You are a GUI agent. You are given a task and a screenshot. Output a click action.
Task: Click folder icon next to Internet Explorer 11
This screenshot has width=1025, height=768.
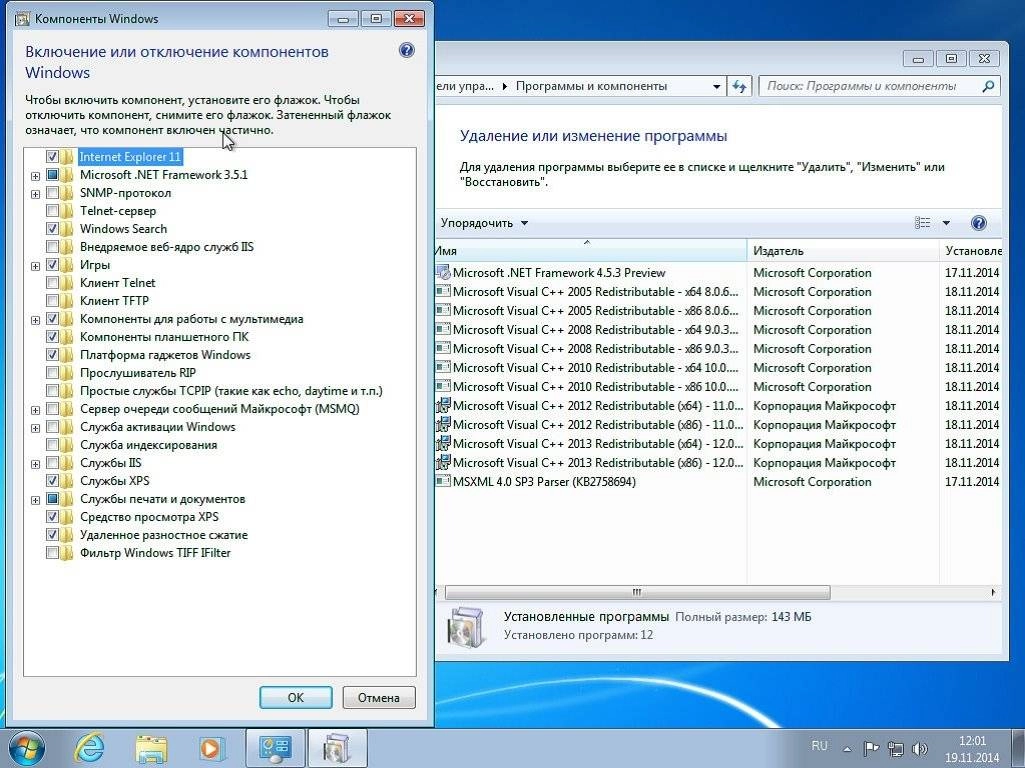point(67,157)
